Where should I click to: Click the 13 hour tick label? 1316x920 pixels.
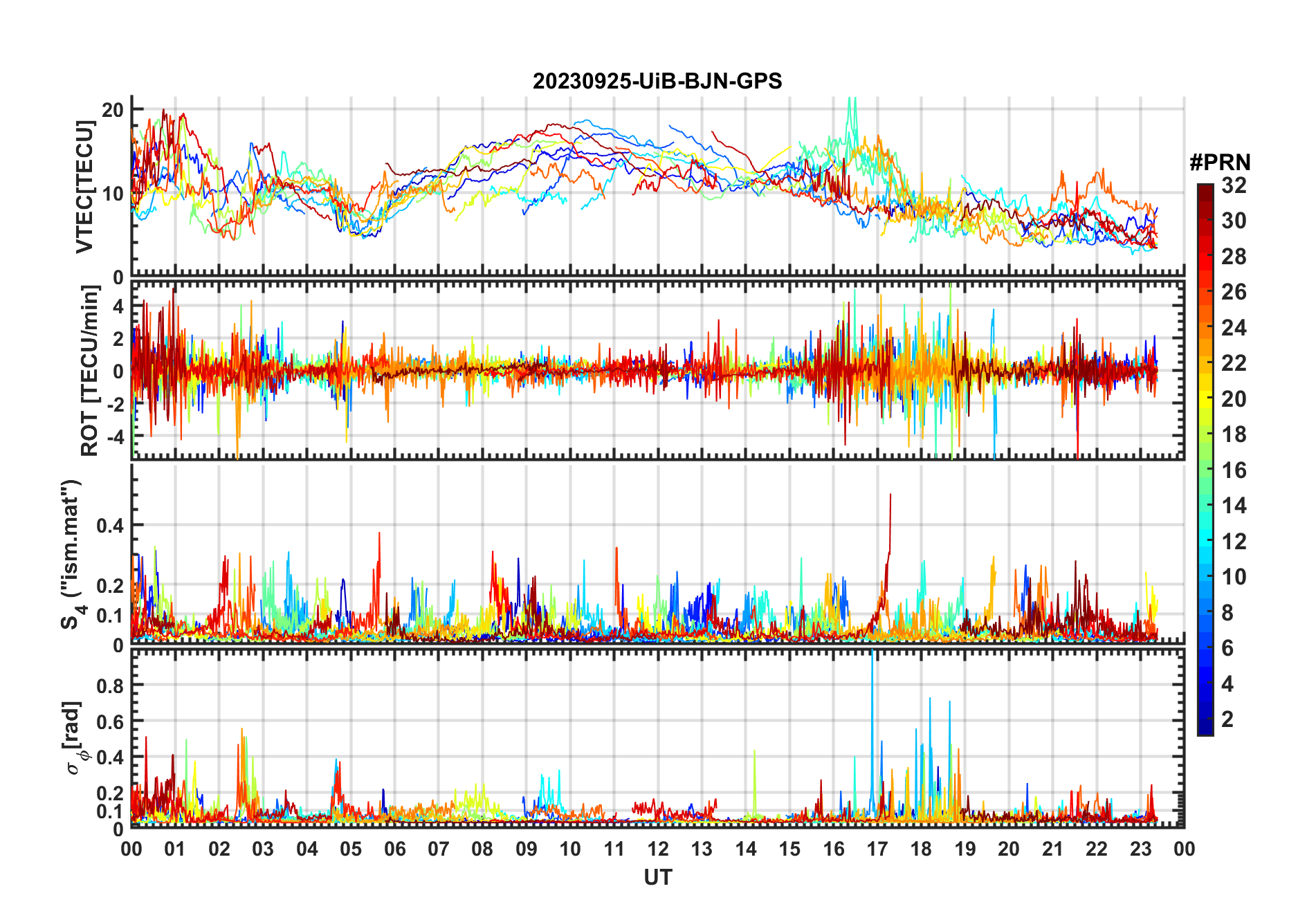coord(702,849)
